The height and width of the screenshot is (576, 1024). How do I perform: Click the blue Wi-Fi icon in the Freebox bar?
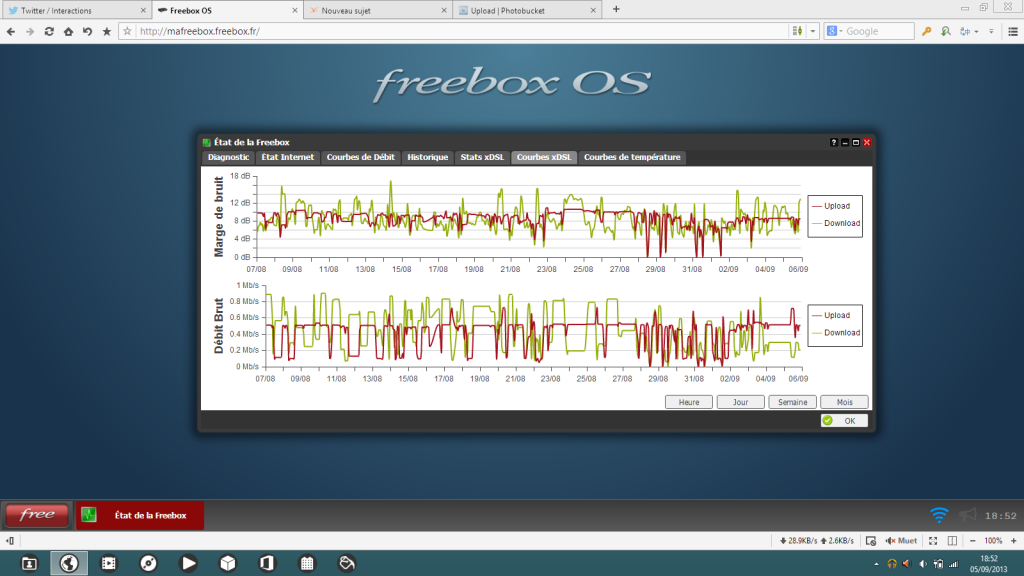coord(939,515)
